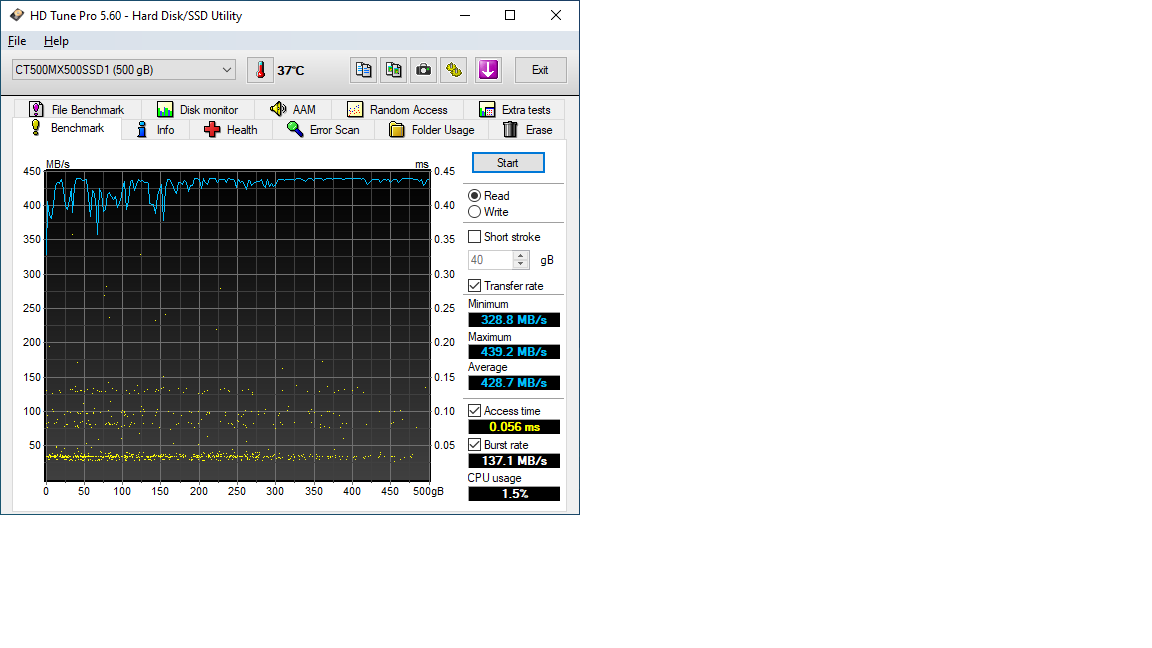This screenshot has width=1152, height=648.
Task: Select the Benchmark tab
Action: tap(68, 129)
